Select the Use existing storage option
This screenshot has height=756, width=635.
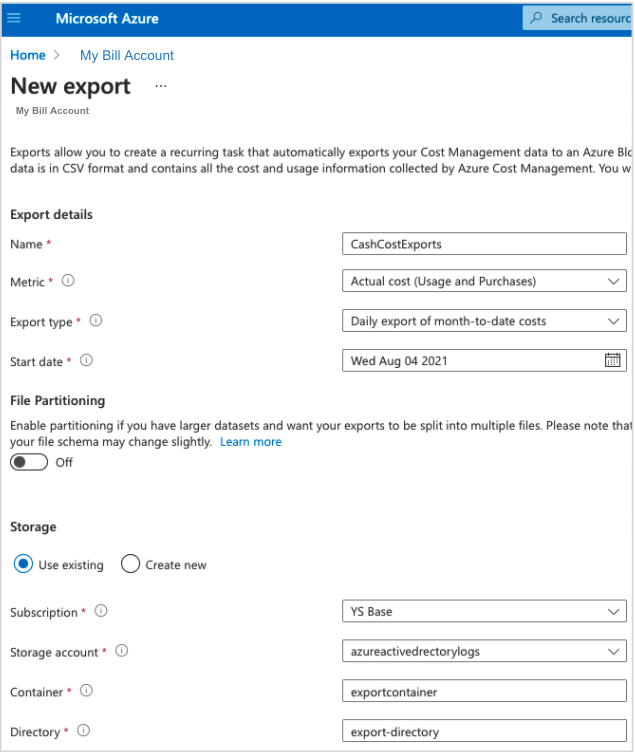coord(23,564)
